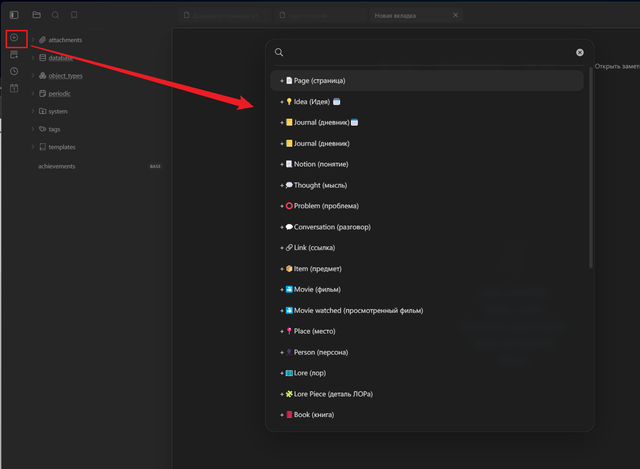Select Problem (проблема) entry
Screen dimensions: 640x469
pos(427,206)
